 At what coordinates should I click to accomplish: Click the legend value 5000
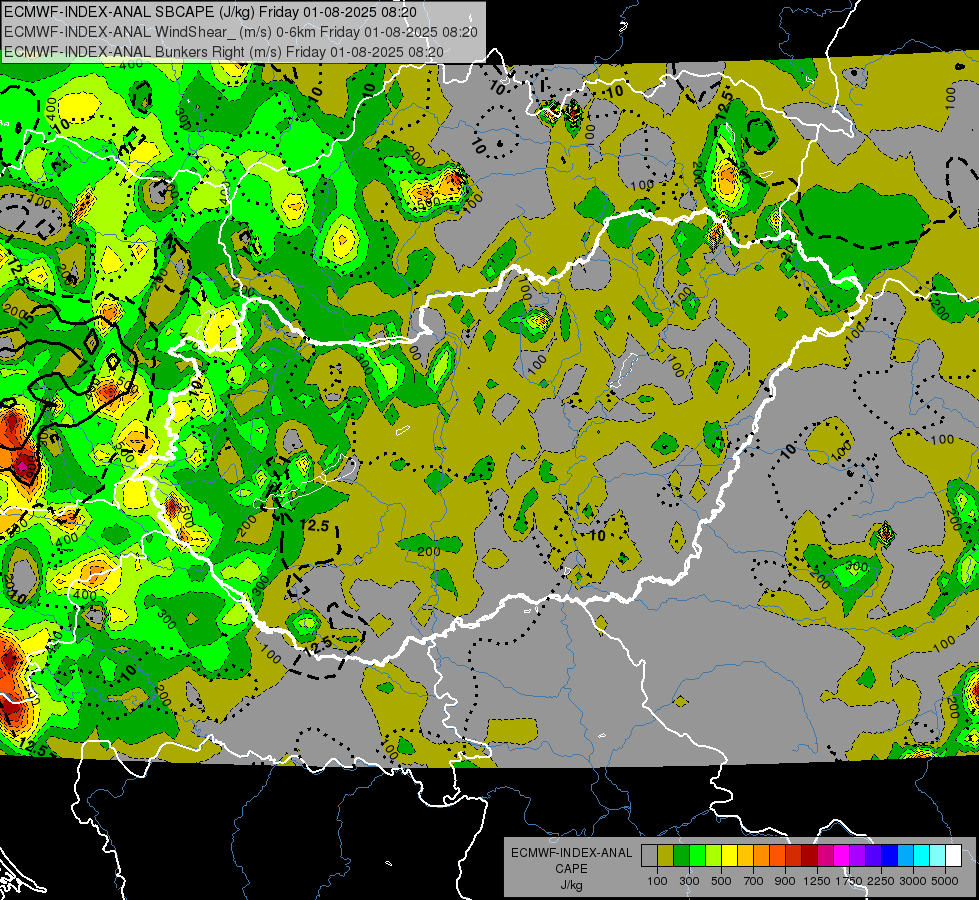(945, 881)
